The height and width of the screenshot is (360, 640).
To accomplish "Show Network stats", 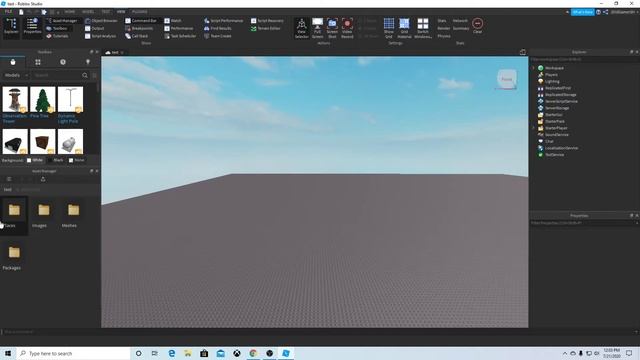I will [x=460, y=20].
